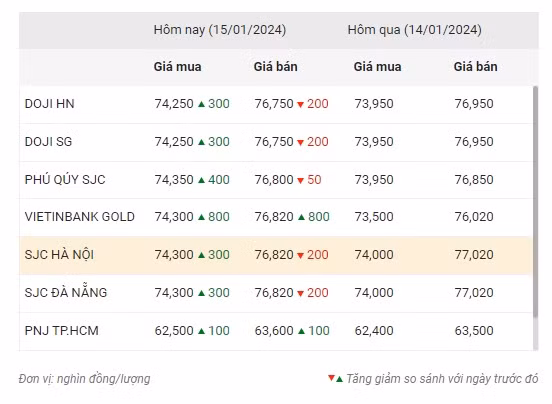Click the Đơn vị: nghìn đồng/lượng note
The height and width of the screenshot is (404, 552).
coord(84,379)
